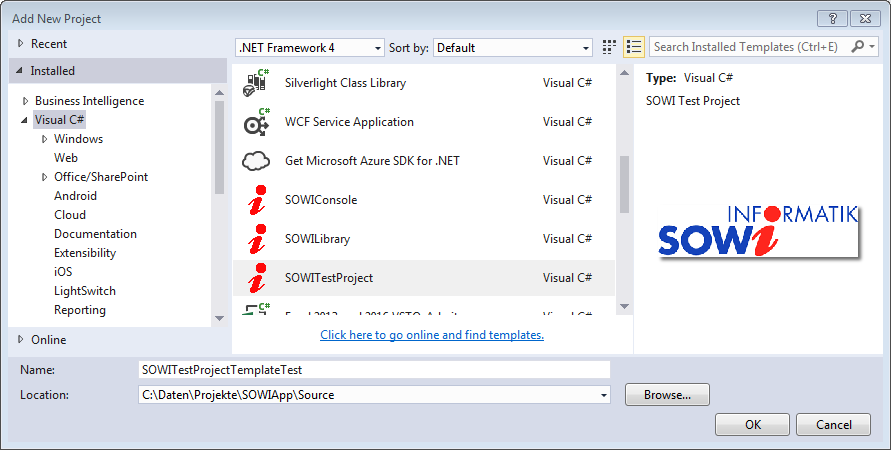Select the Silverlight Class Library name
This screenshot has height=450, width=891.
click(x=345, y=83)
